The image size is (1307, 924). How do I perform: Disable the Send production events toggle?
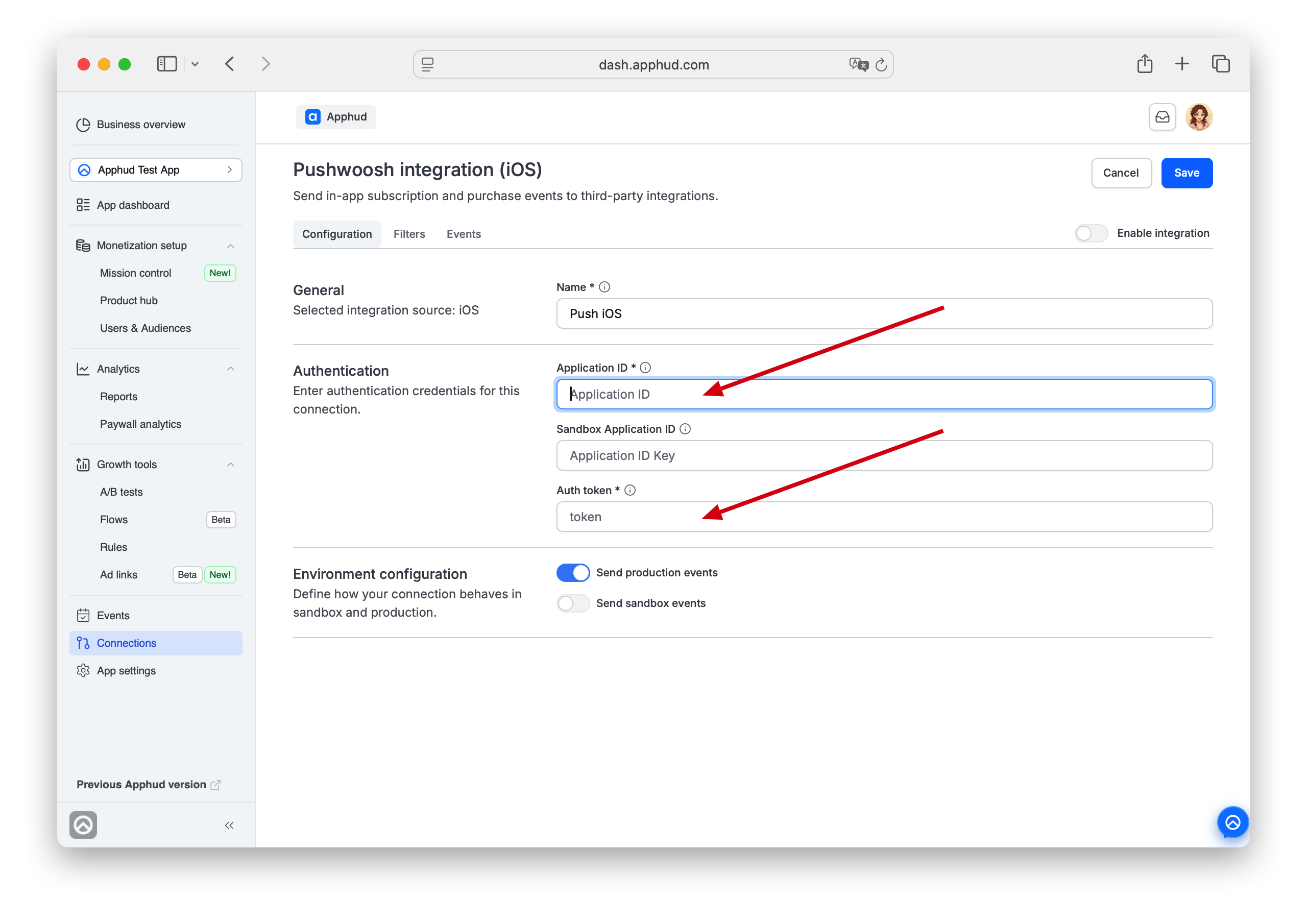573,573
